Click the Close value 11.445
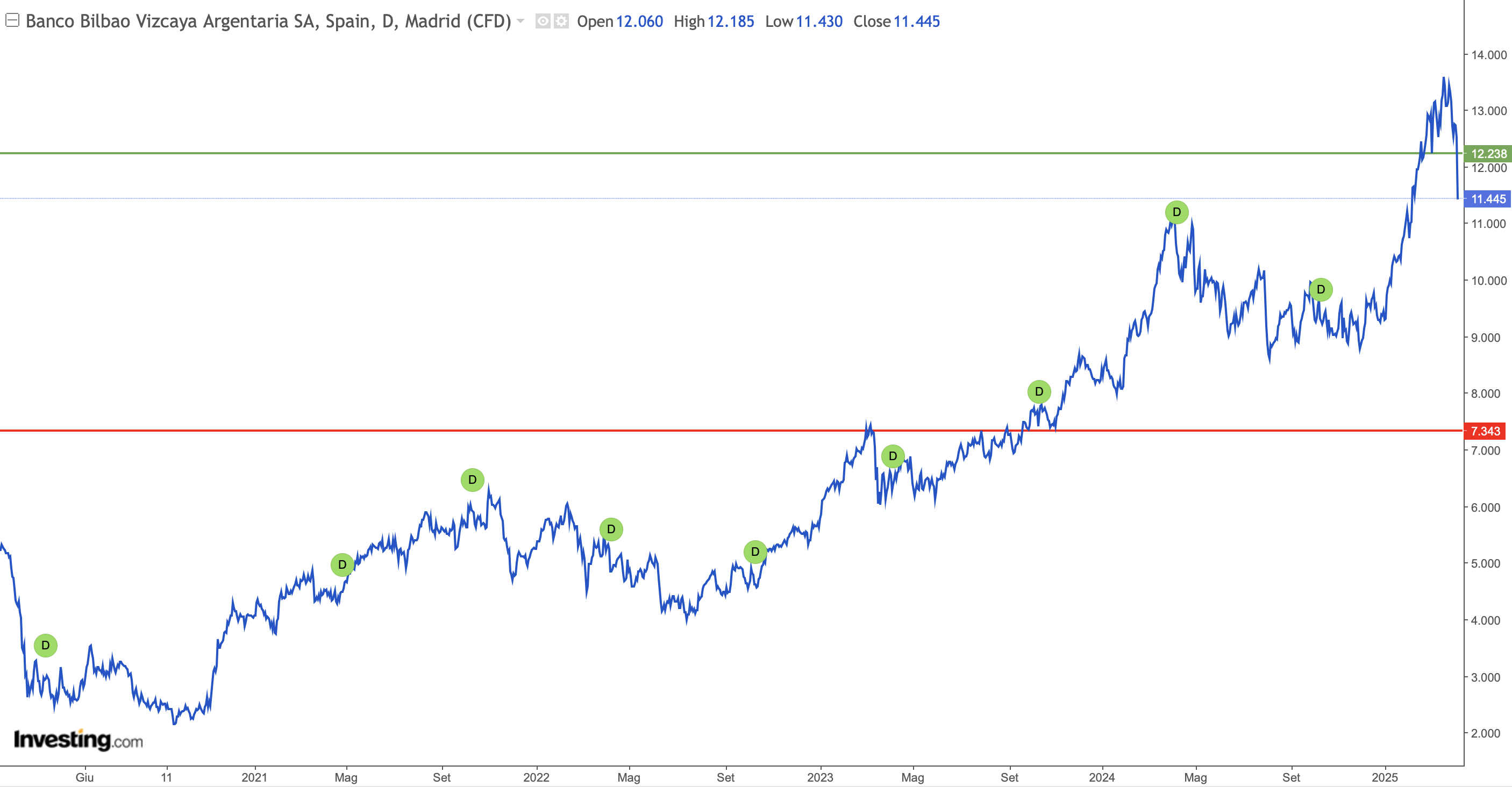Screen dimensions: 1512x787 pos(916,21)
